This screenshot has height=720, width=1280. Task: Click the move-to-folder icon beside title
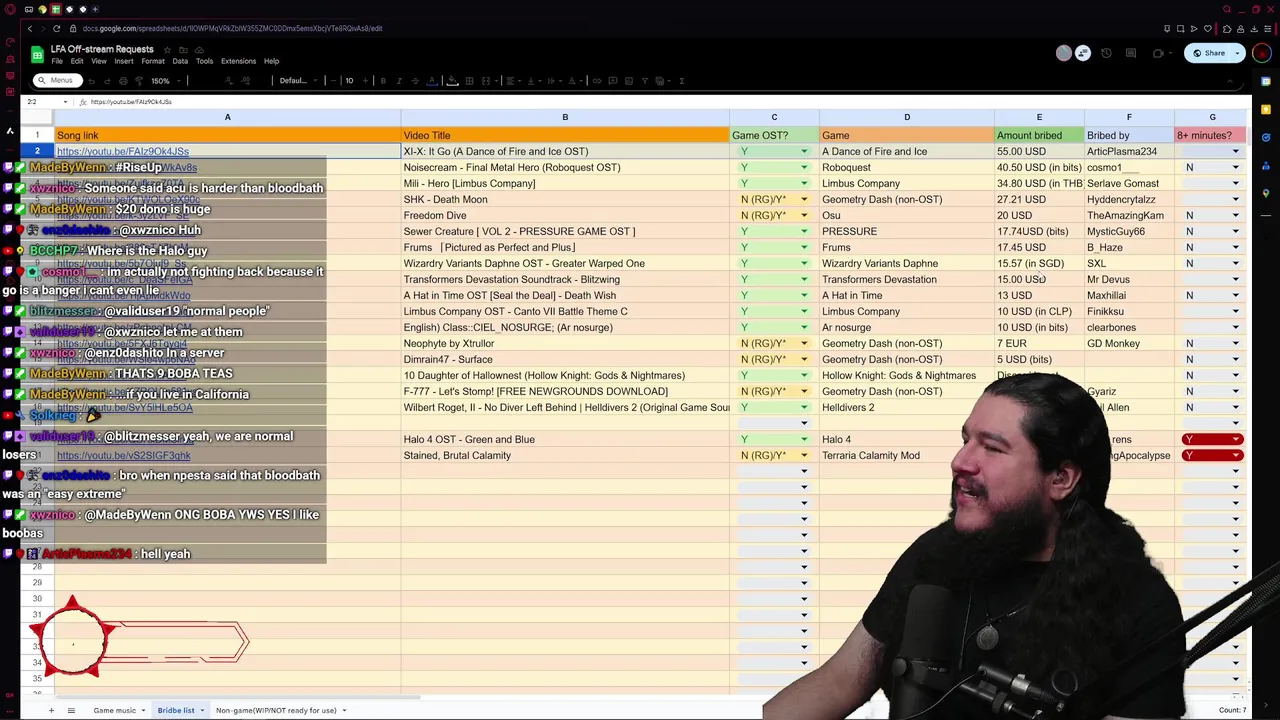[x=183, y=49]
